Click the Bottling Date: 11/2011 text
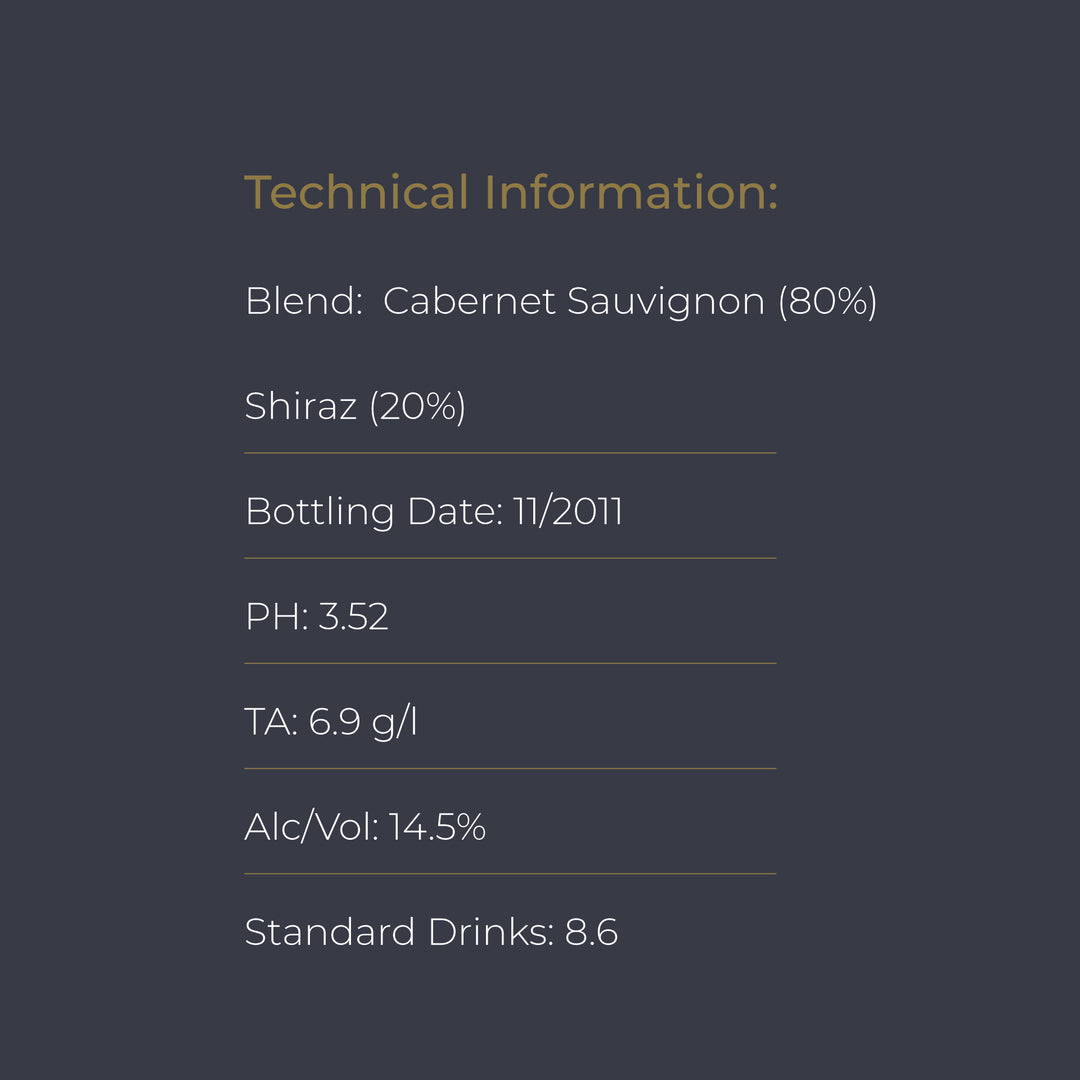Screen dimensions: 1080x1080 tap(433, 511)
